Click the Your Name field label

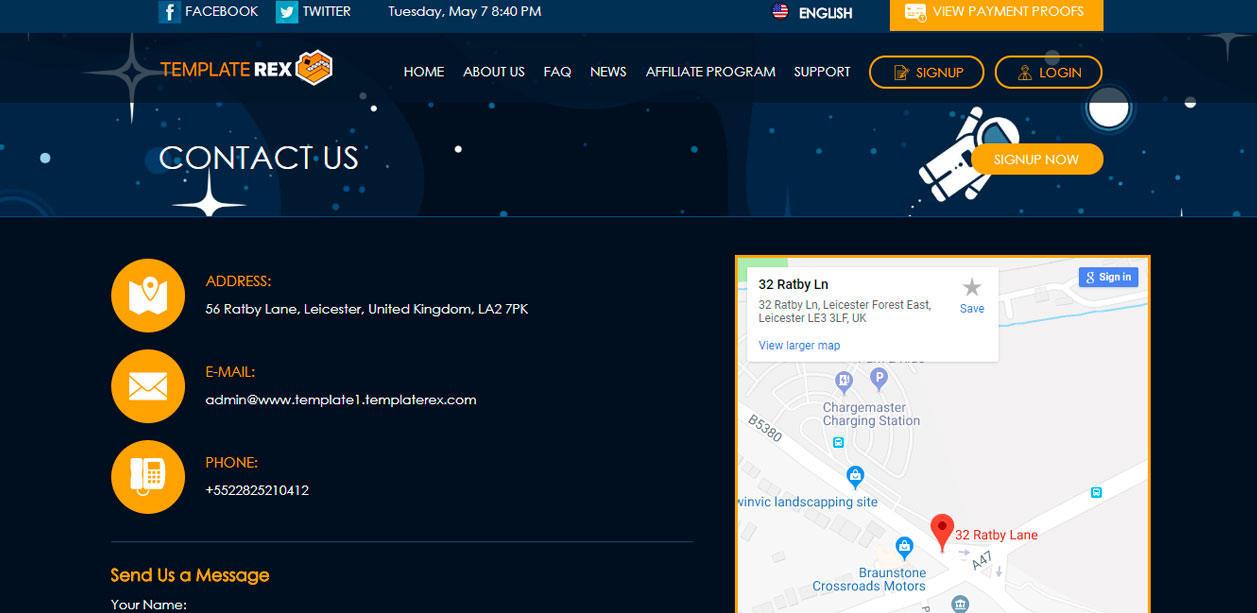[x=149, y=605]
